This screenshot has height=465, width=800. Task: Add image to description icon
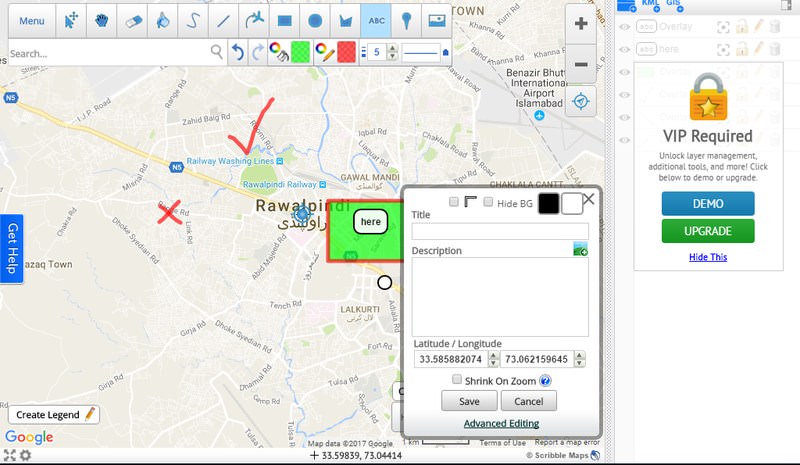pyautogui.click(x=580, y=249)
